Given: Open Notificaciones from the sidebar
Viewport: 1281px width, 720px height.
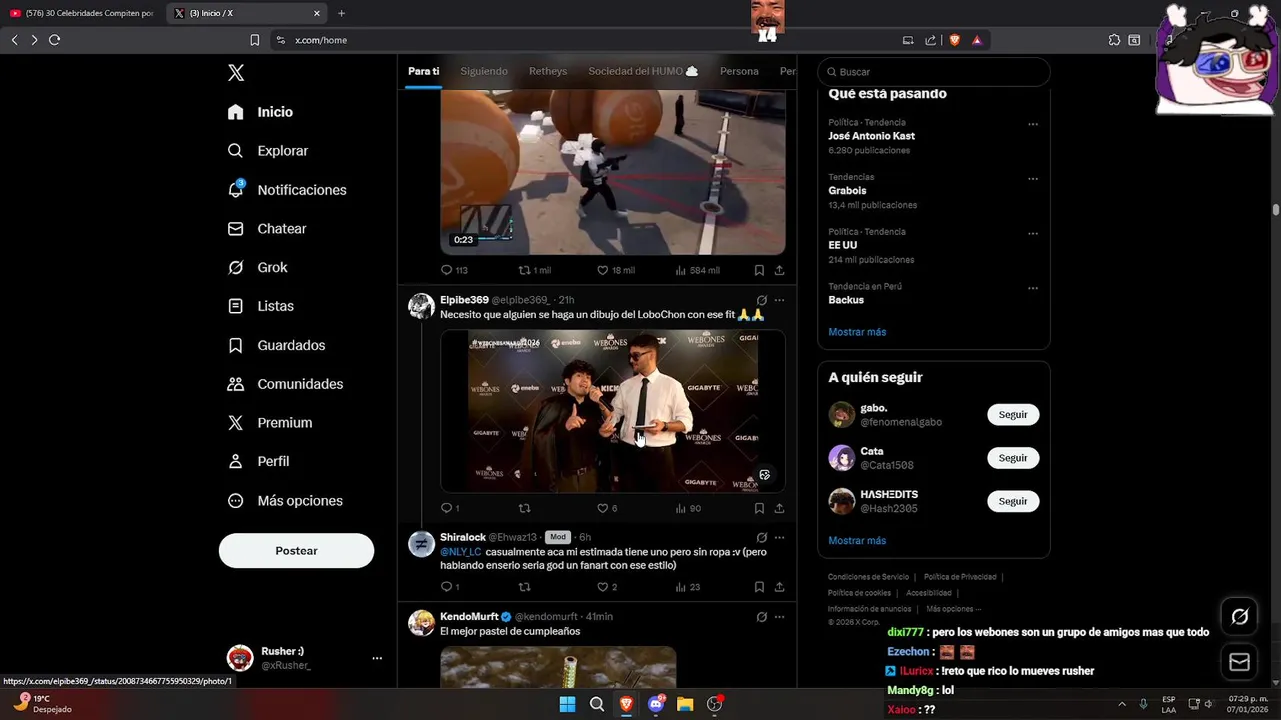Looking at the screenshot, I should click(287, 190).
